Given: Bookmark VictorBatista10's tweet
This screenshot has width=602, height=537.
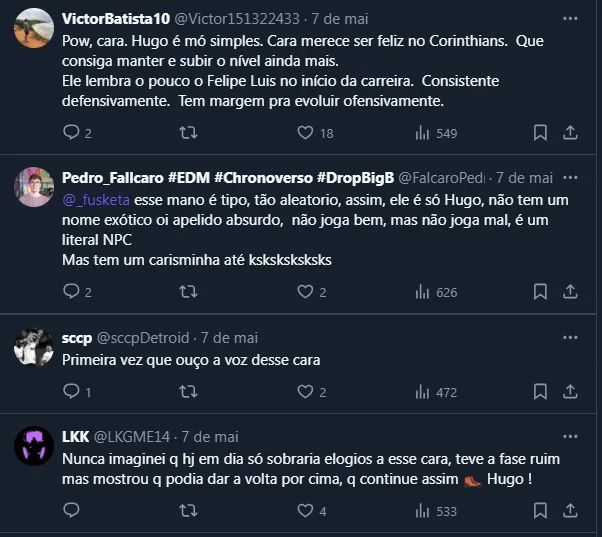Looking at the screenshot, I should [540, 133].
